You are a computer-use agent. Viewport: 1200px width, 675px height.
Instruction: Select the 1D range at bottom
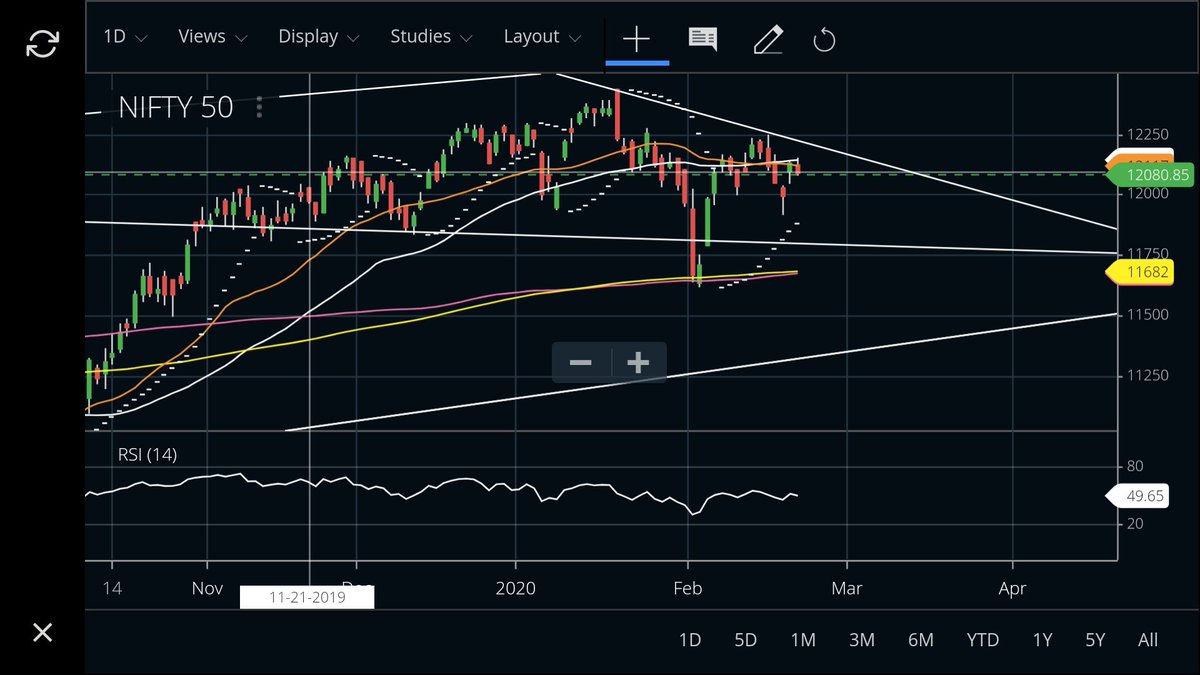point(690,640)
